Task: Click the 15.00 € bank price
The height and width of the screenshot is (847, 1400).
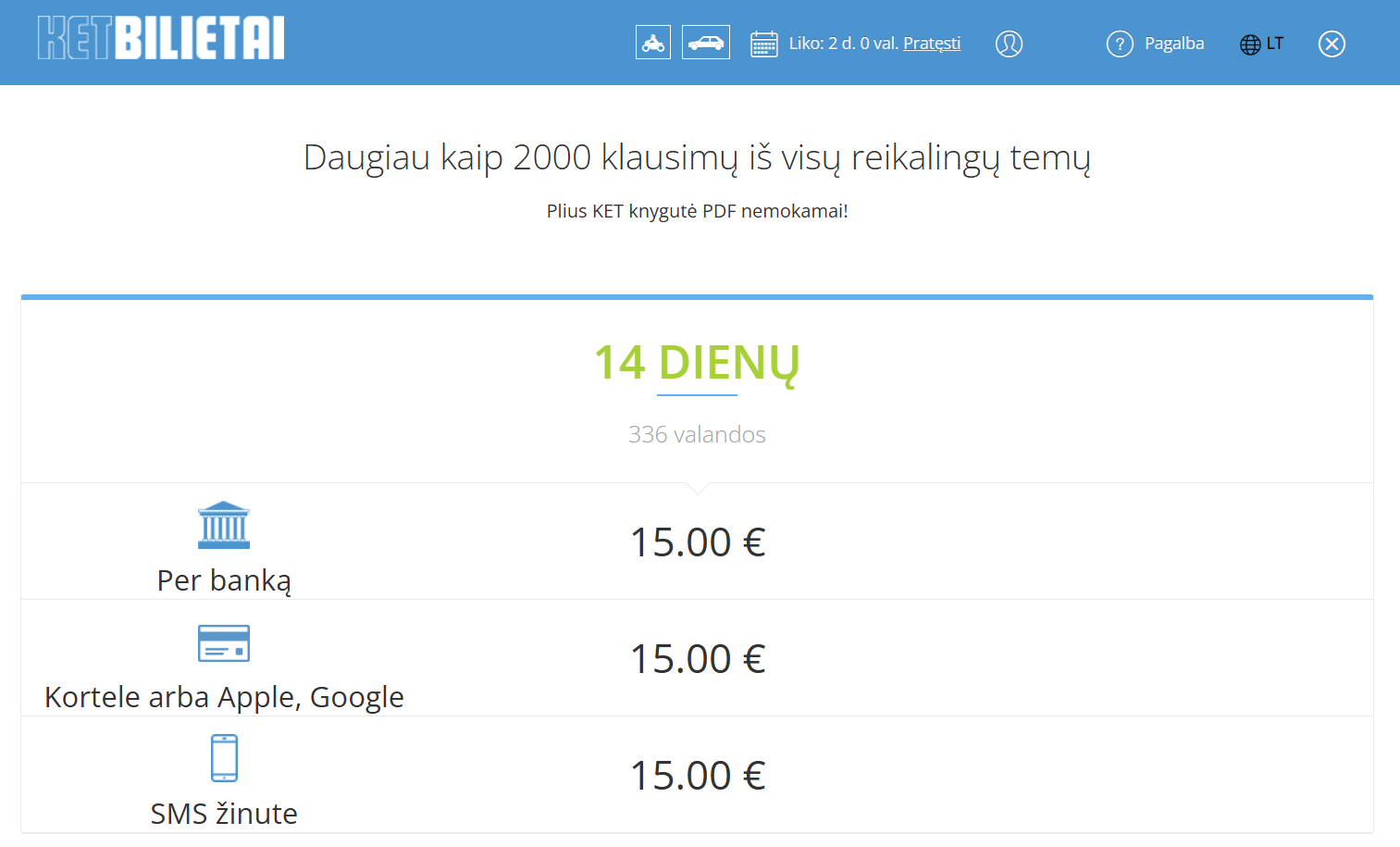Action: pyautogui.click(x=698, y=542)
